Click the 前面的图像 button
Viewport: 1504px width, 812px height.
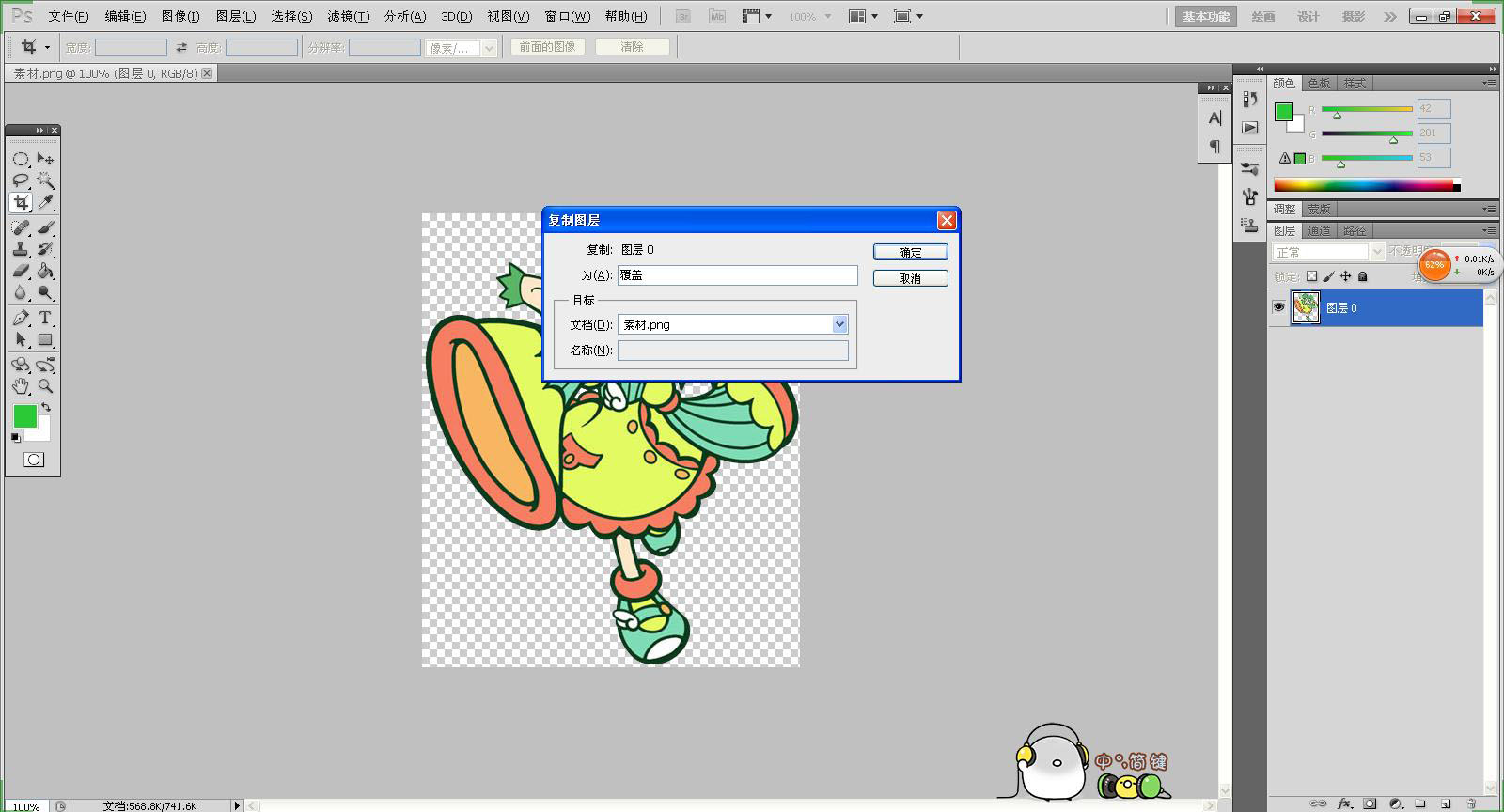tap(548, 46)
